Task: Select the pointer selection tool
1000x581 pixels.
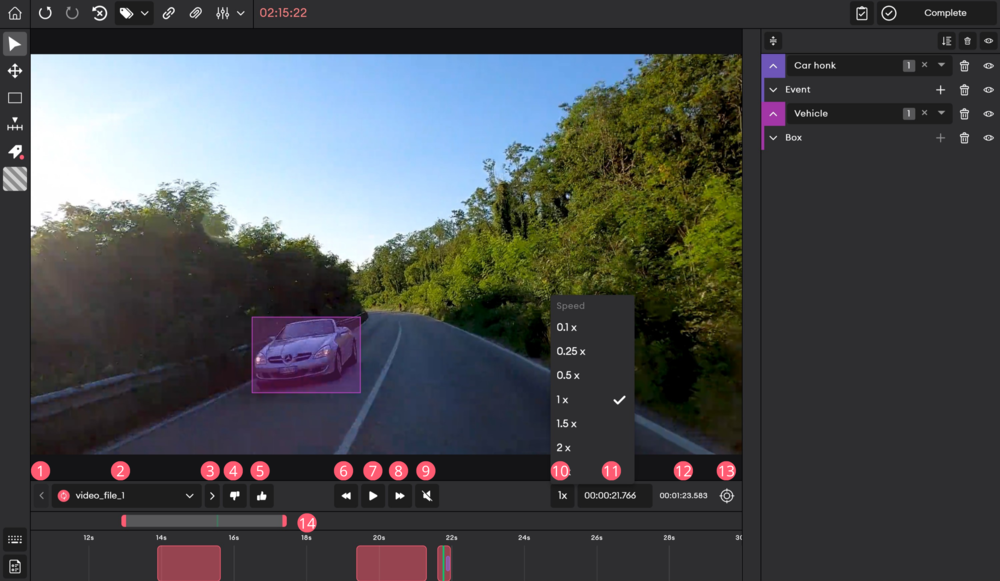Action: click(x=15, y=44)
